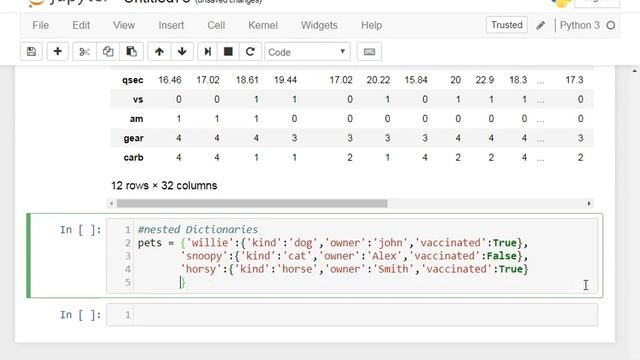Viewport: 640px width, 360px height.
Task: Click the kernel idle circle indicator
Action: tap(611, 26)
